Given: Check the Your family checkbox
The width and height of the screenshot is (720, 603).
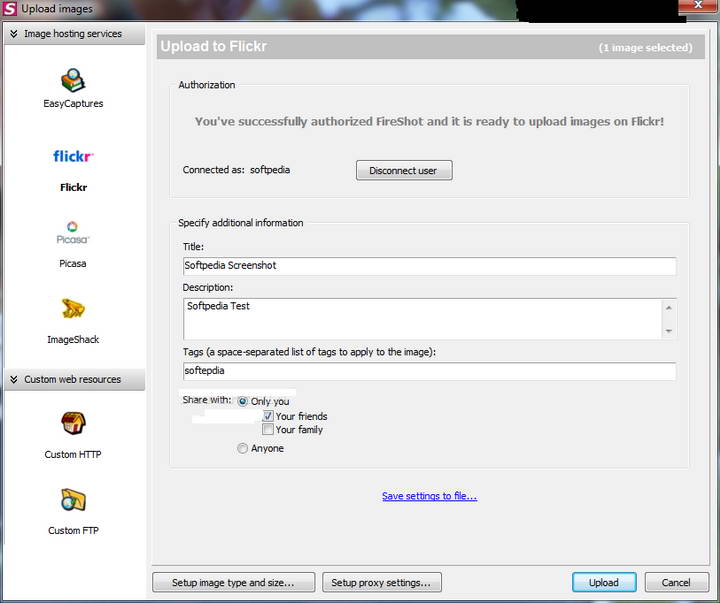Looking at the screenshot, I should pos(268,429).
